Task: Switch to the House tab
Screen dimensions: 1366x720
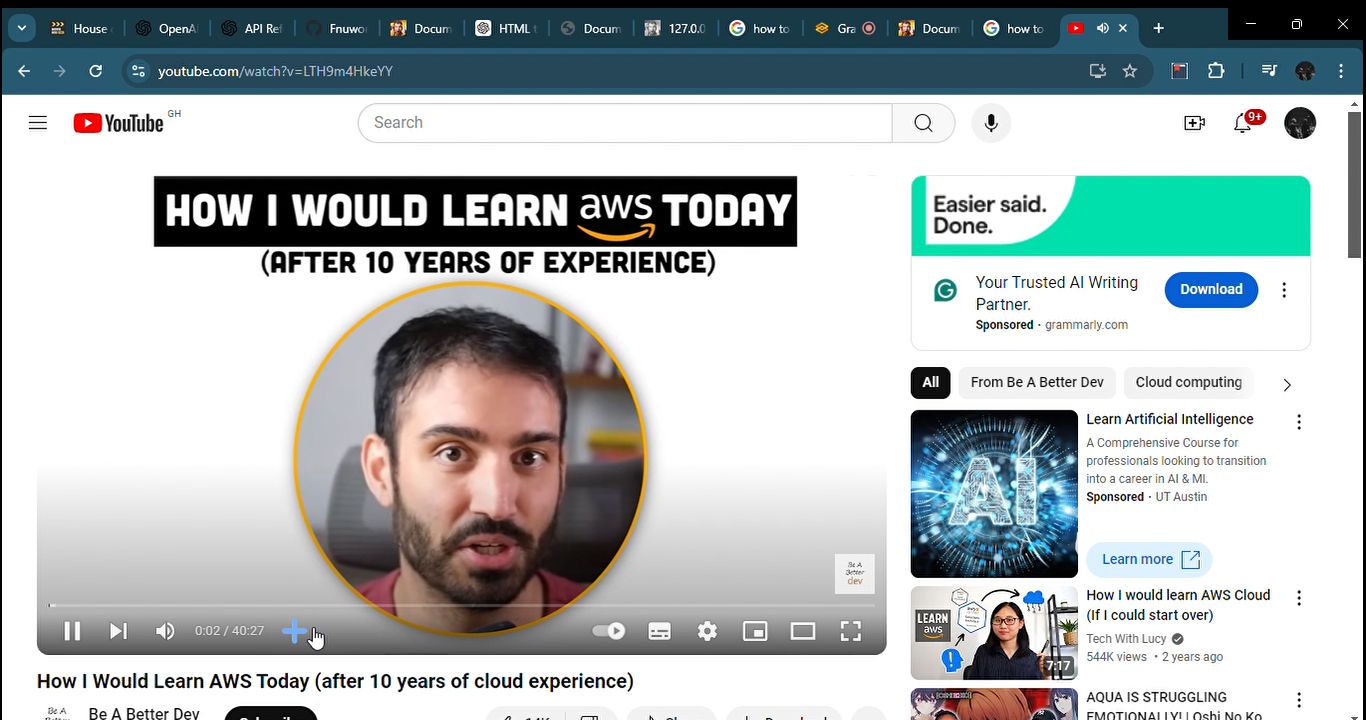Action: tap(79, 28)
